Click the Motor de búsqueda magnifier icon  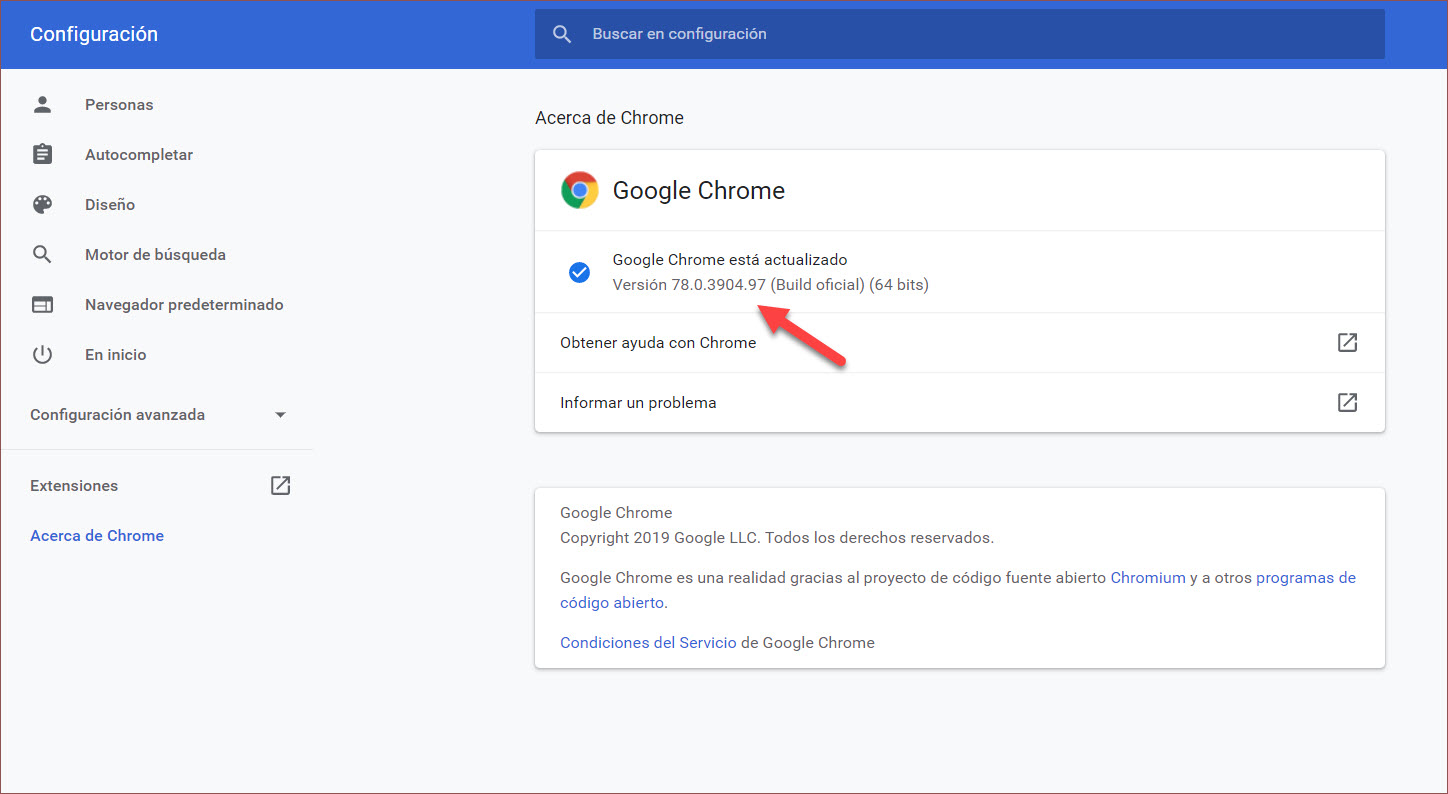[x=42, y=254]
